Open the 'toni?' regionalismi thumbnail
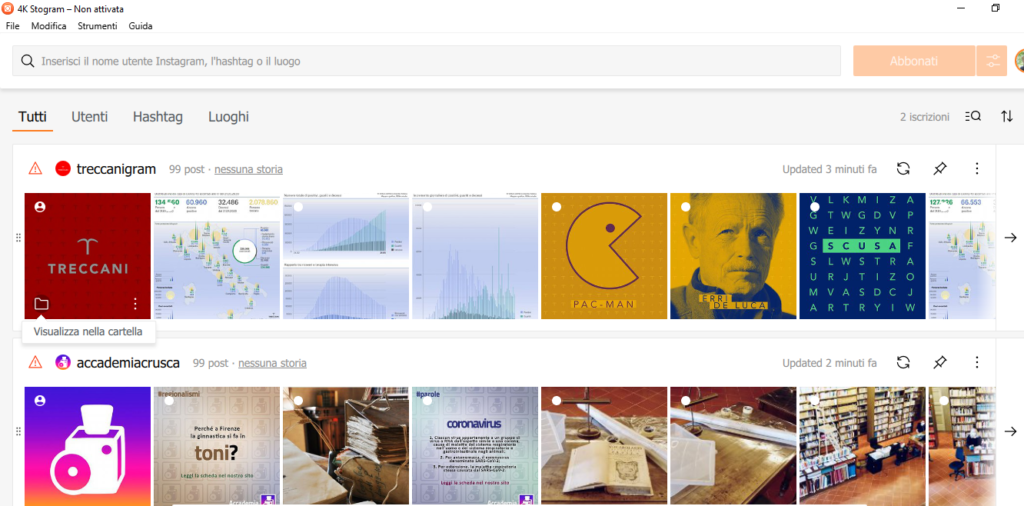This screenshot has width=1024, height=506. tap(216, 446)
